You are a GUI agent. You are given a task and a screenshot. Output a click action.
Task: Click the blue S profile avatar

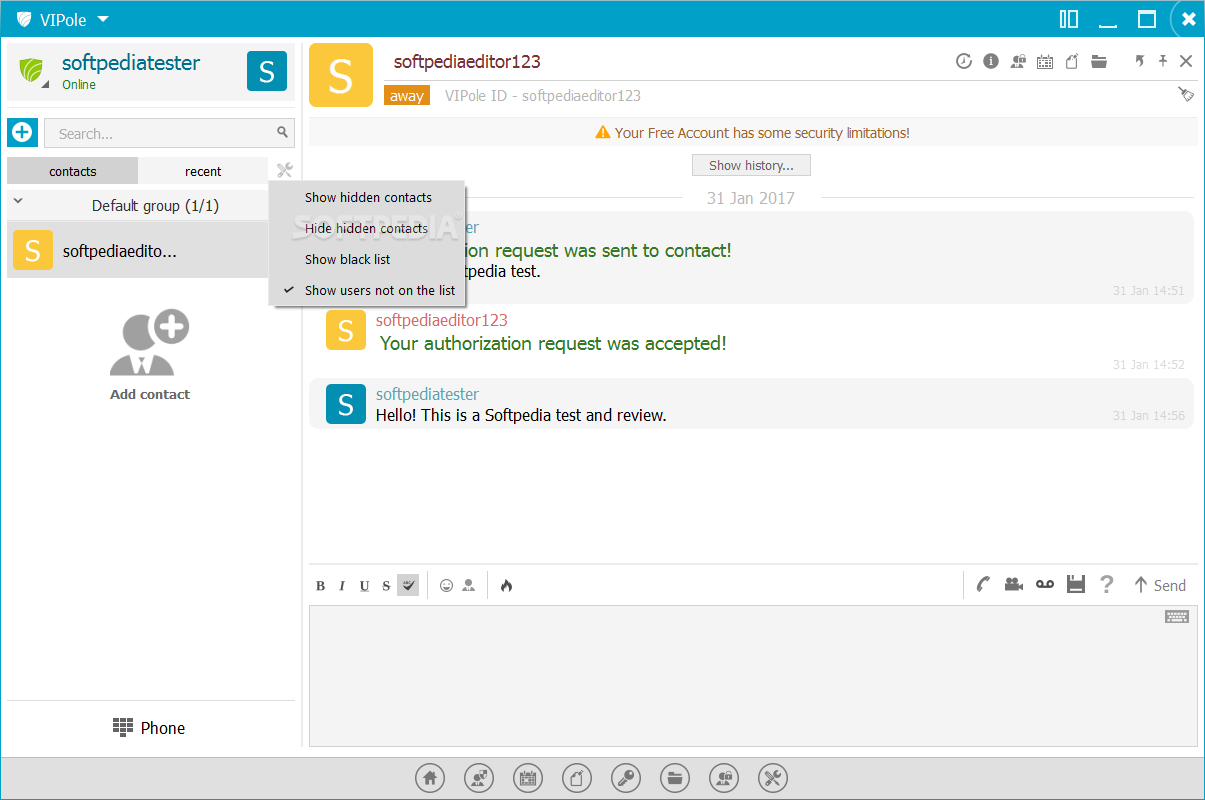(267, 71)
